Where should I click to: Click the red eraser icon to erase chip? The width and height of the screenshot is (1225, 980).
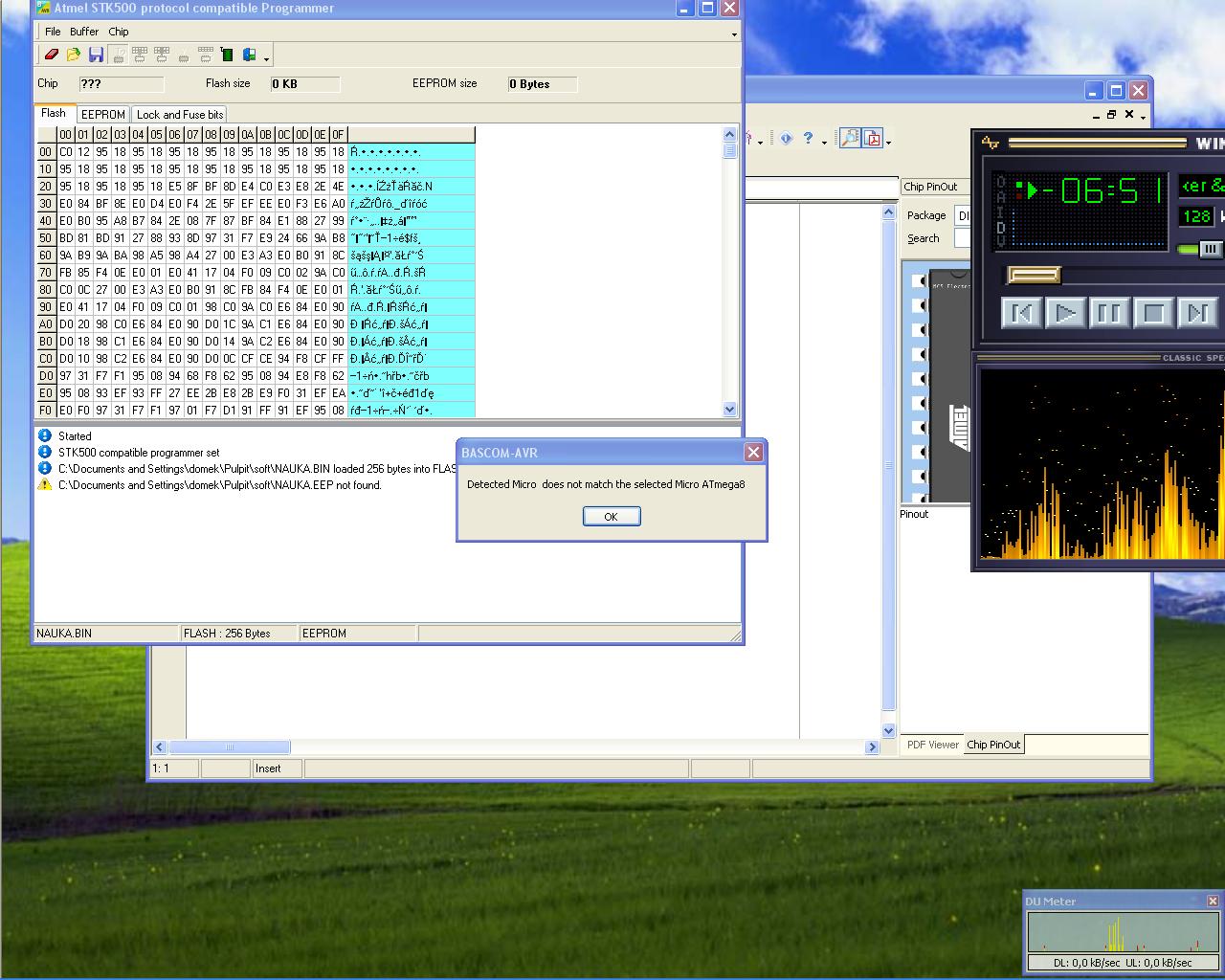(52, 56)
